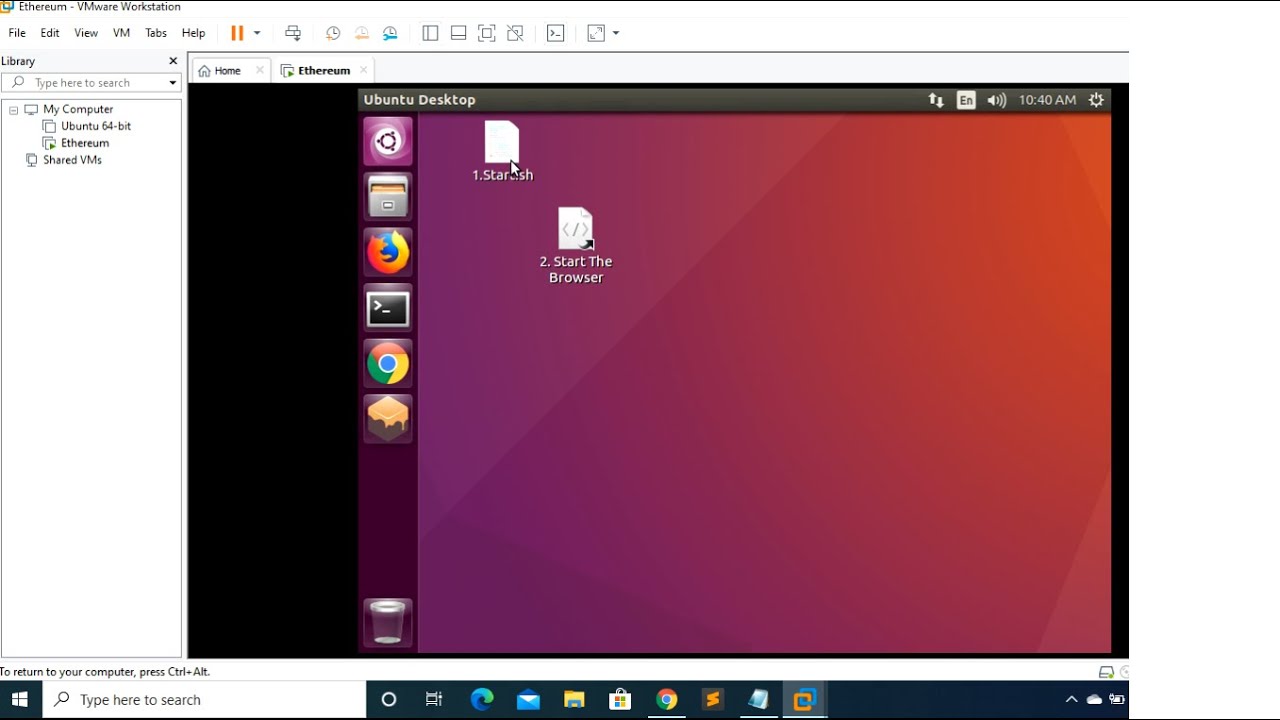Open the En keyboard layout indicator
This screenshot has width=1280, height=720.
click(x=966, y=100)
